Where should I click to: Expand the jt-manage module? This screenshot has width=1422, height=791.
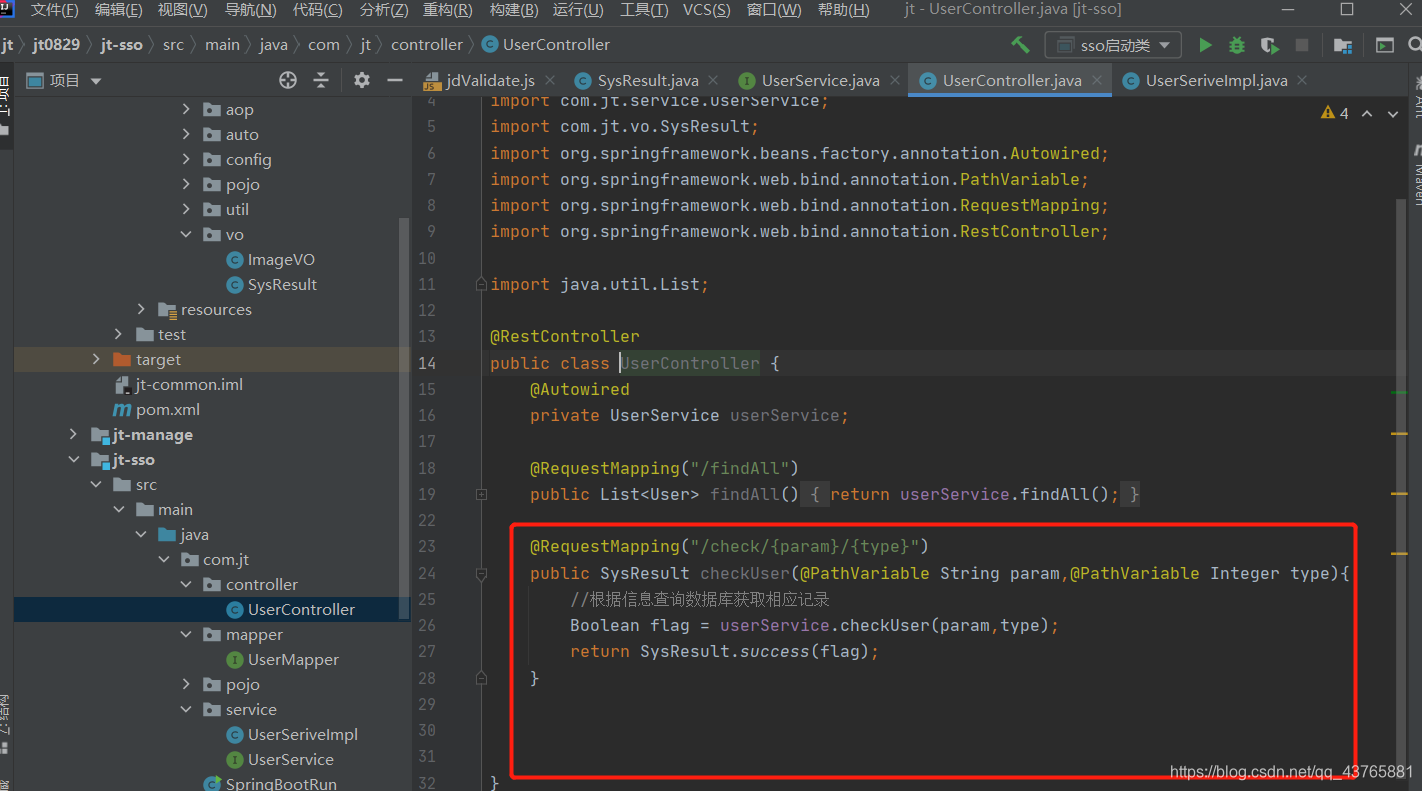[x=73, y=434]
